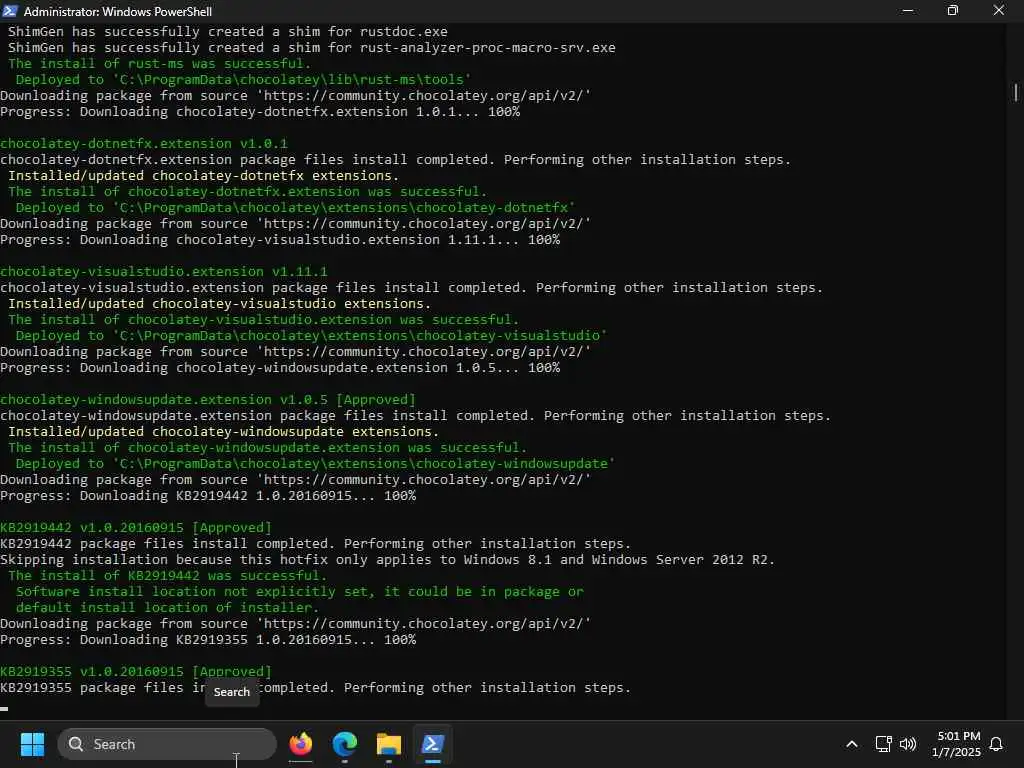Click 'Deployed to ...\lib\rust-ms\tools' line

pos(244,80)
